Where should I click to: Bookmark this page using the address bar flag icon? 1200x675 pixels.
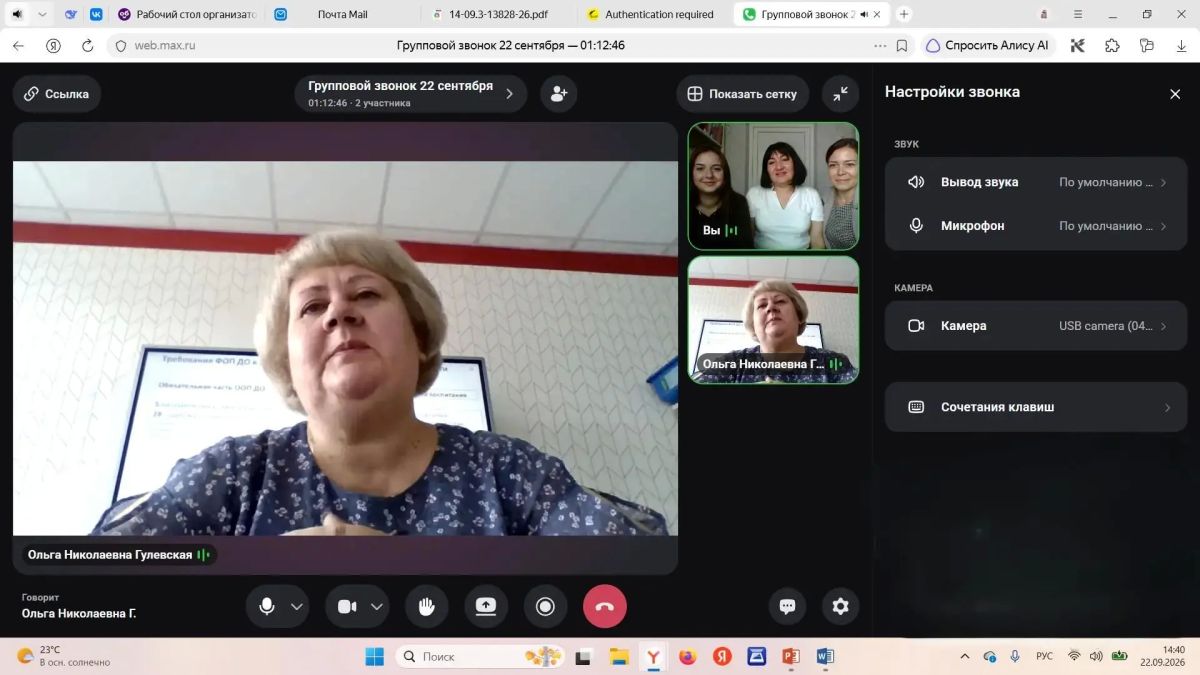point(902,45)
